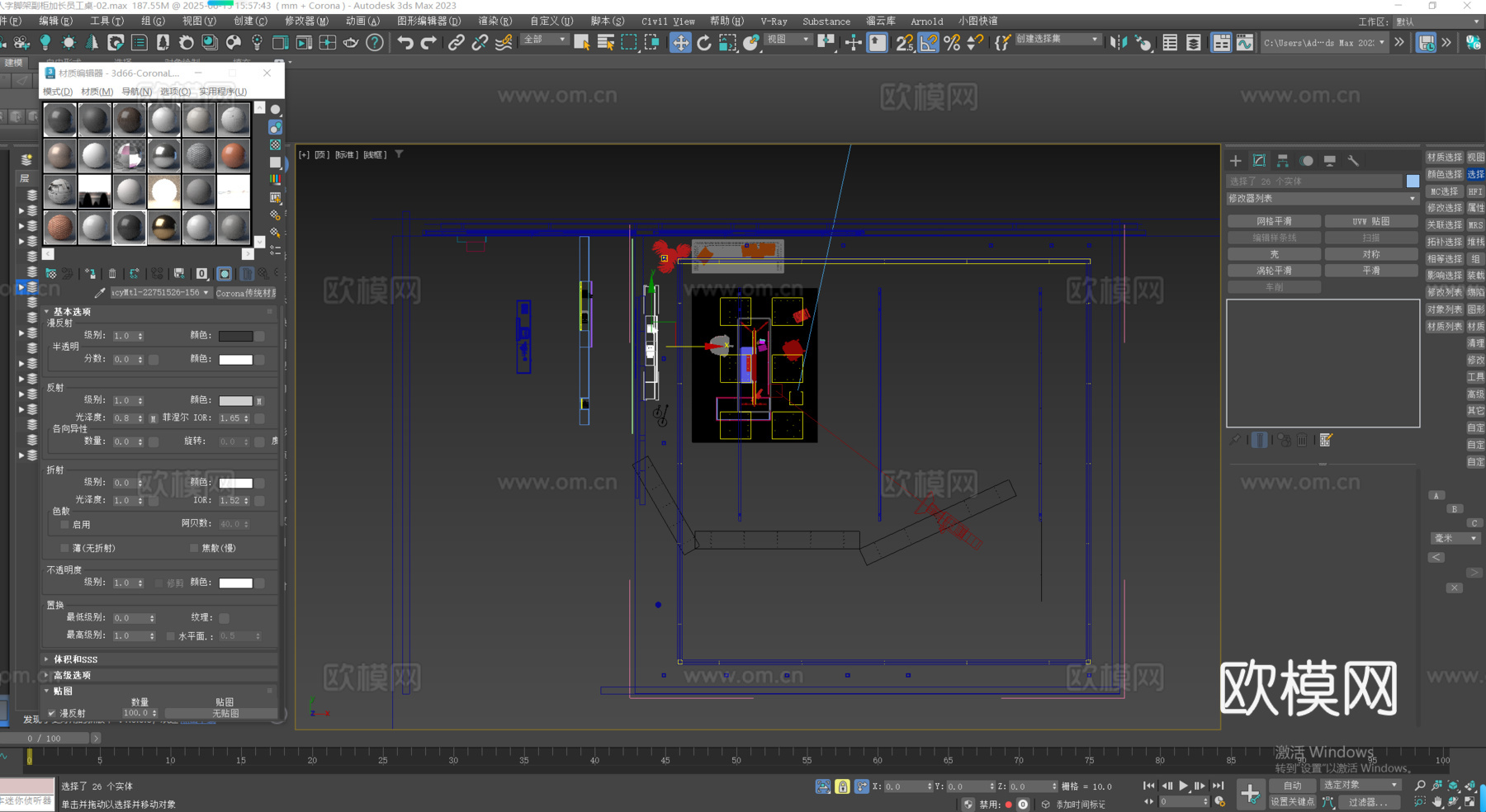Click the Bind to Space Warp icon

pyautogui.click(x=504, y=42)
